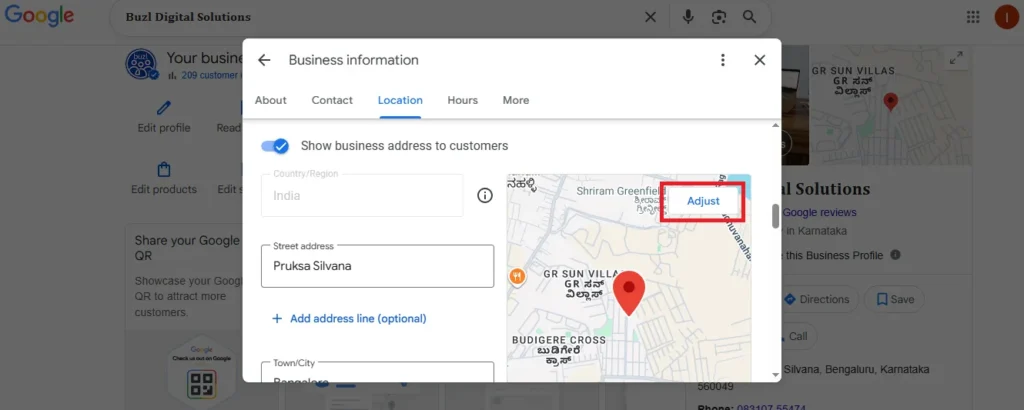Start voice search with the microphone
The image size is (1024, 410).
(x=688, y=17)
